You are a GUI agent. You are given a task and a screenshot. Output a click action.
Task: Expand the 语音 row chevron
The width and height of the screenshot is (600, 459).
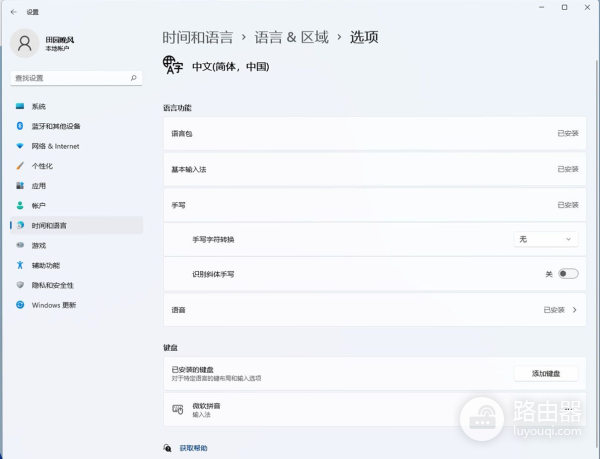click(x=574, y=310)
